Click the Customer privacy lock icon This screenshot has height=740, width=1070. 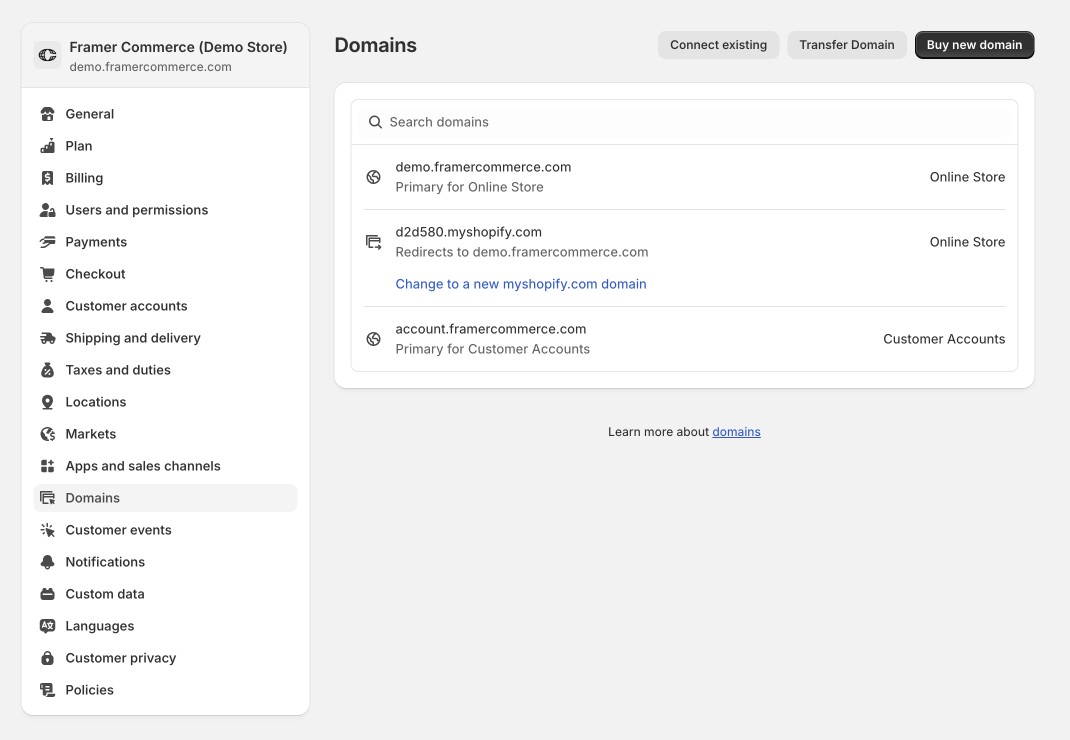coord(47,658)
